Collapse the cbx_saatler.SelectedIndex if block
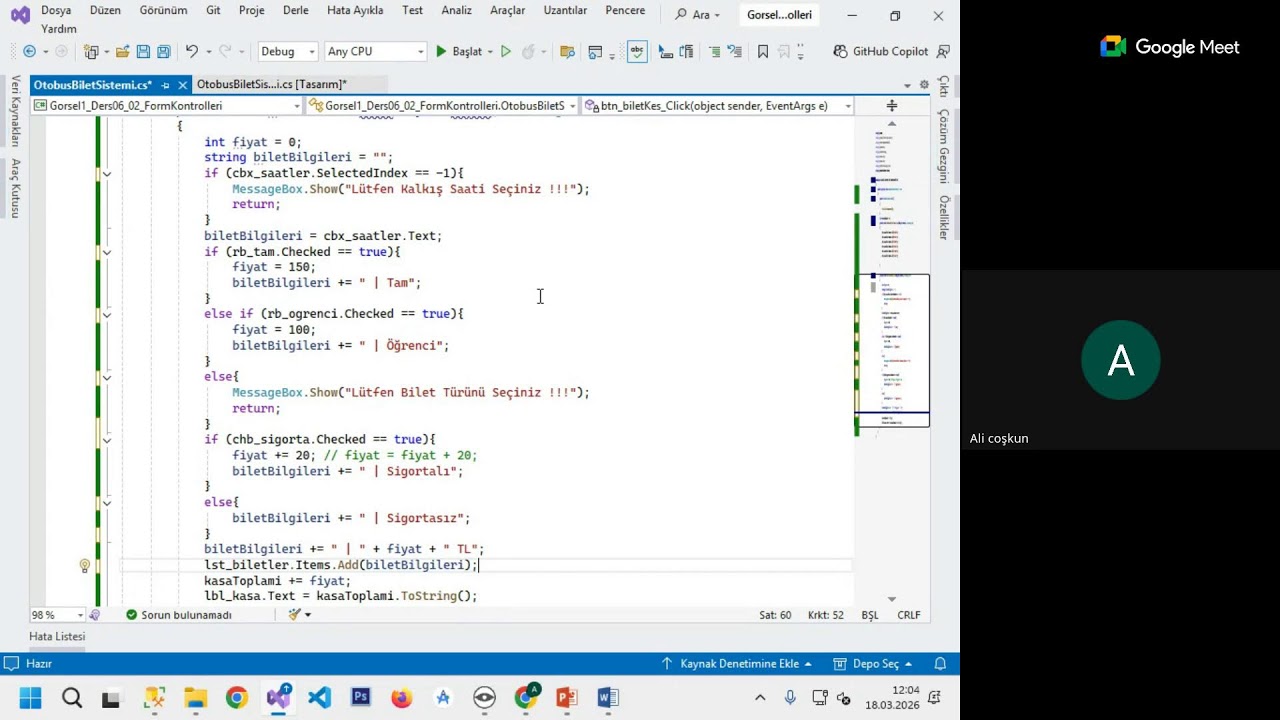The height and width of the screenshot is (720, 1280). (106, 173)
